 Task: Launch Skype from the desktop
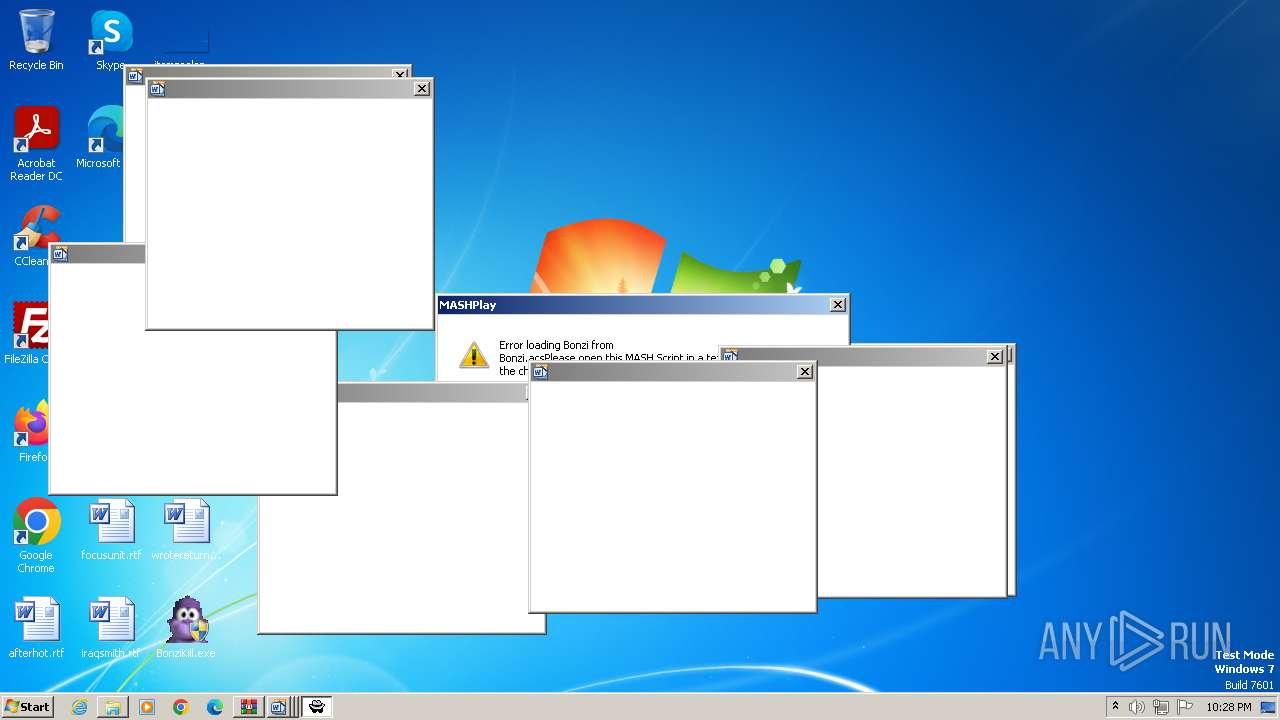[x=110, y=40]
